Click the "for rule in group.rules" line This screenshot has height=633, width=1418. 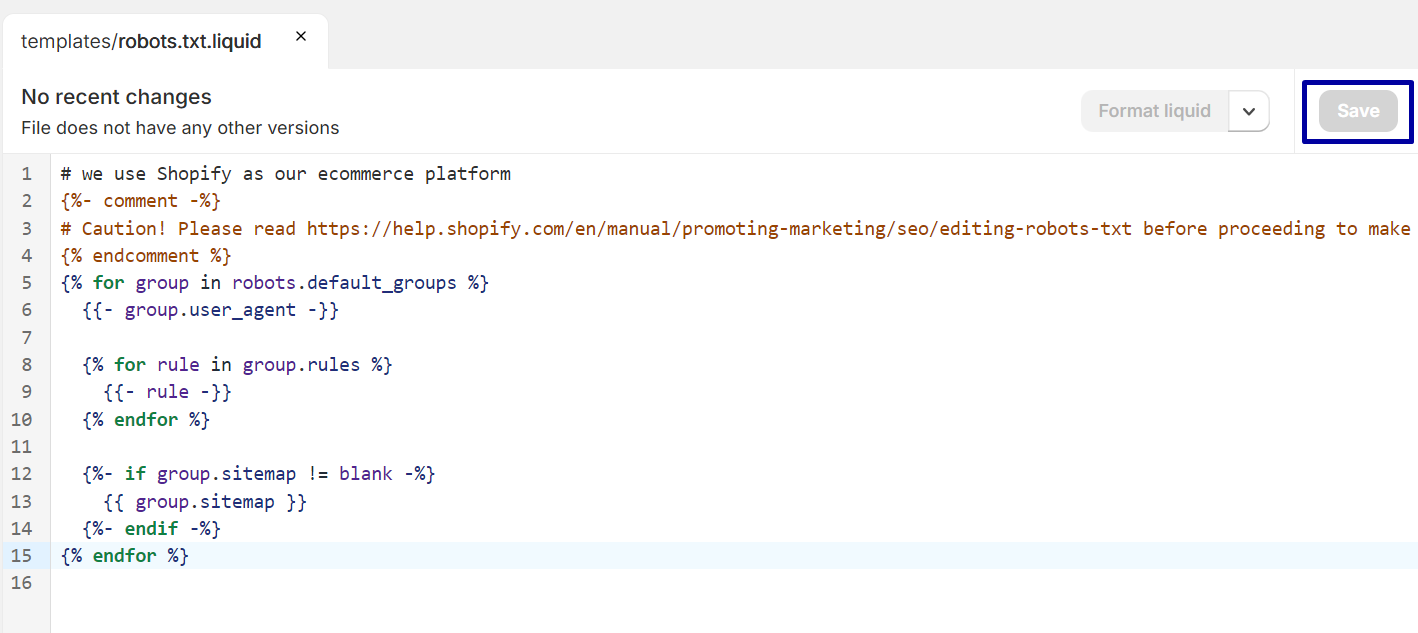click(238, 365)
